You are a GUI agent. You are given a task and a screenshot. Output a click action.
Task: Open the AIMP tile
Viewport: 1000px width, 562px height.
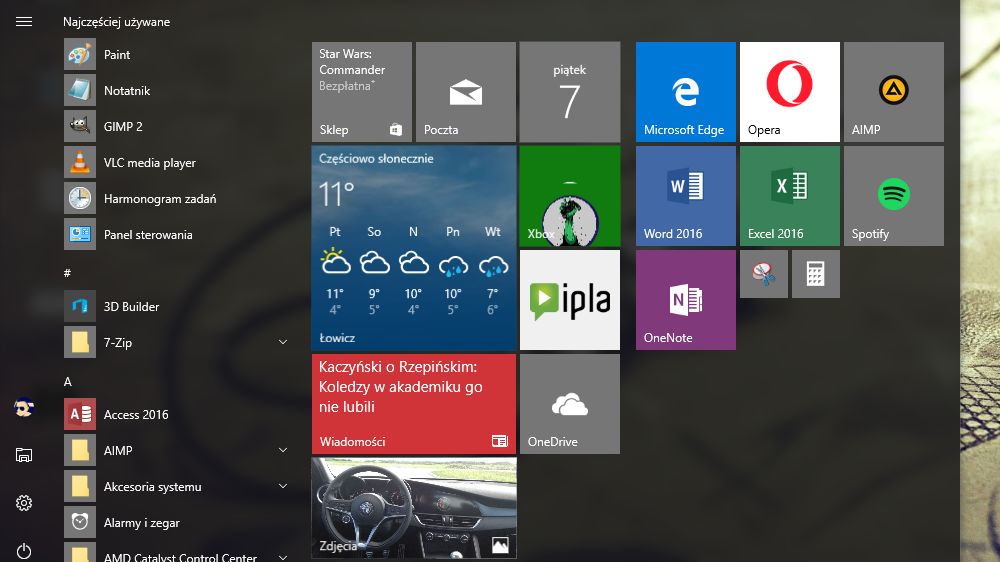tap(893, 92)
